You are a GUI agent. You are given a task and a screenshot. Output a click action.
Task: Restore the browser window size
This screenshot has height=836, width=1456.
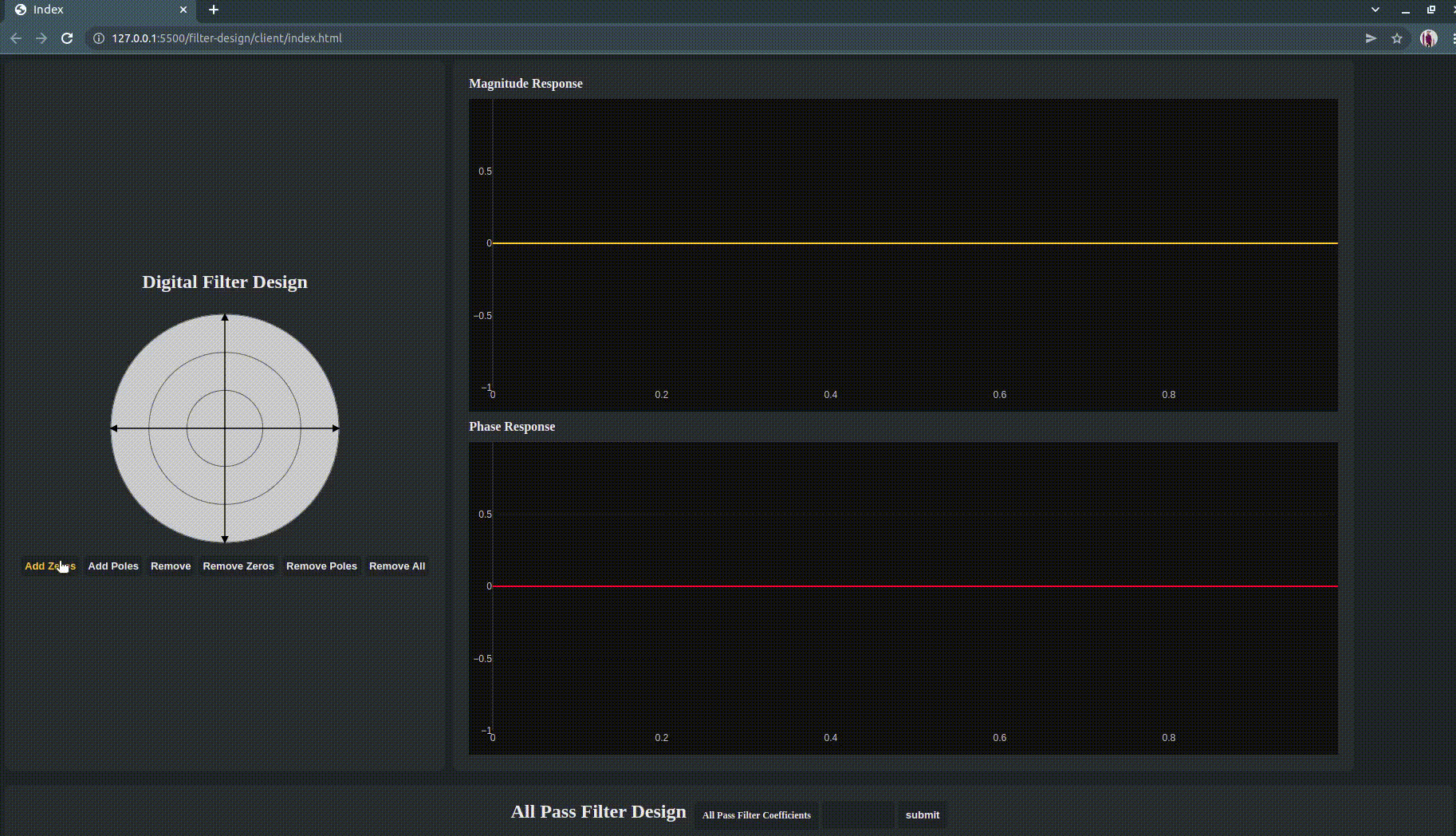point(1431,10)
